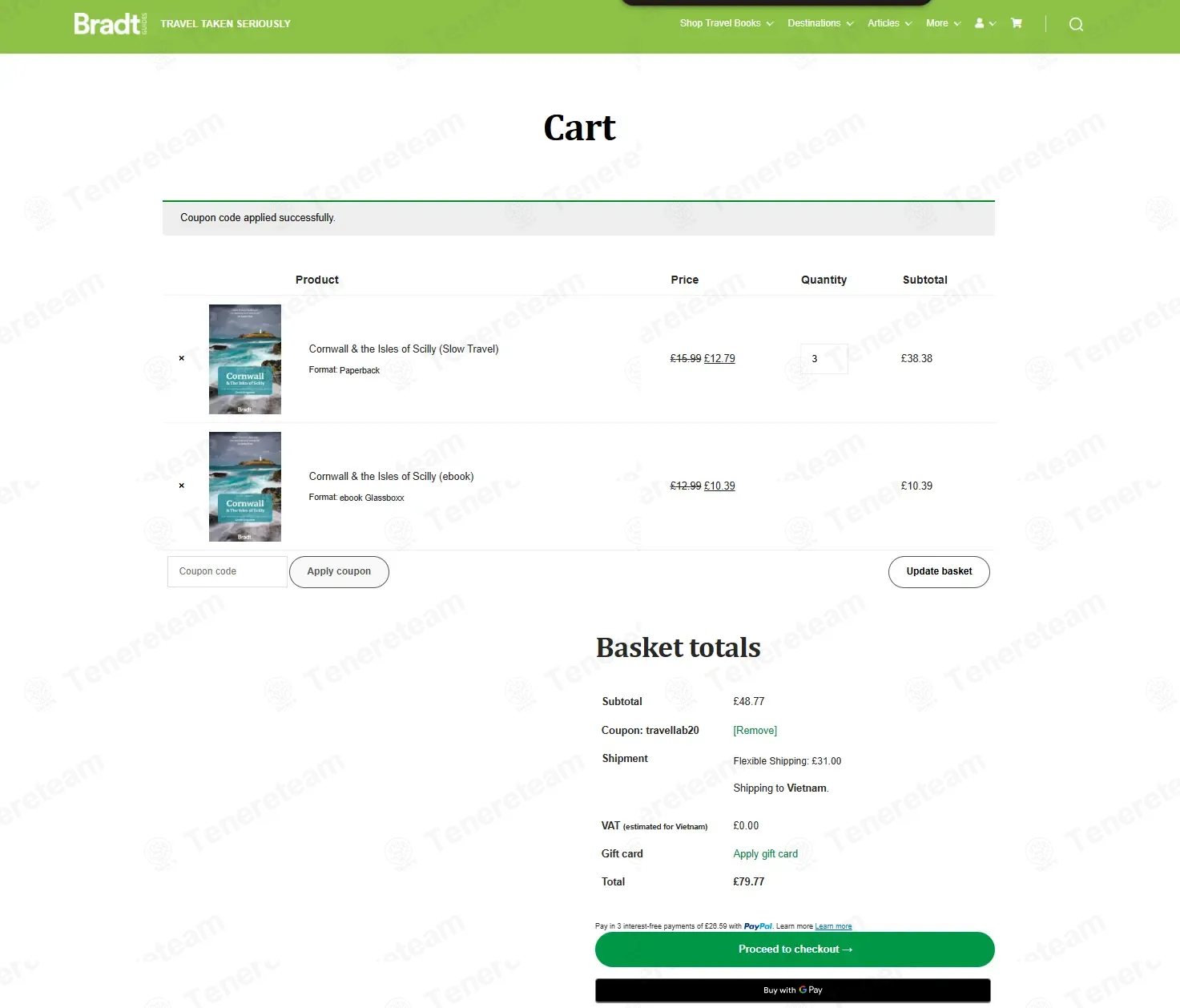Image resolution: width=1180 pixels, height=1008 pixels.
Task: Remove the travellab20 coupon
Action: pos(755,731)
